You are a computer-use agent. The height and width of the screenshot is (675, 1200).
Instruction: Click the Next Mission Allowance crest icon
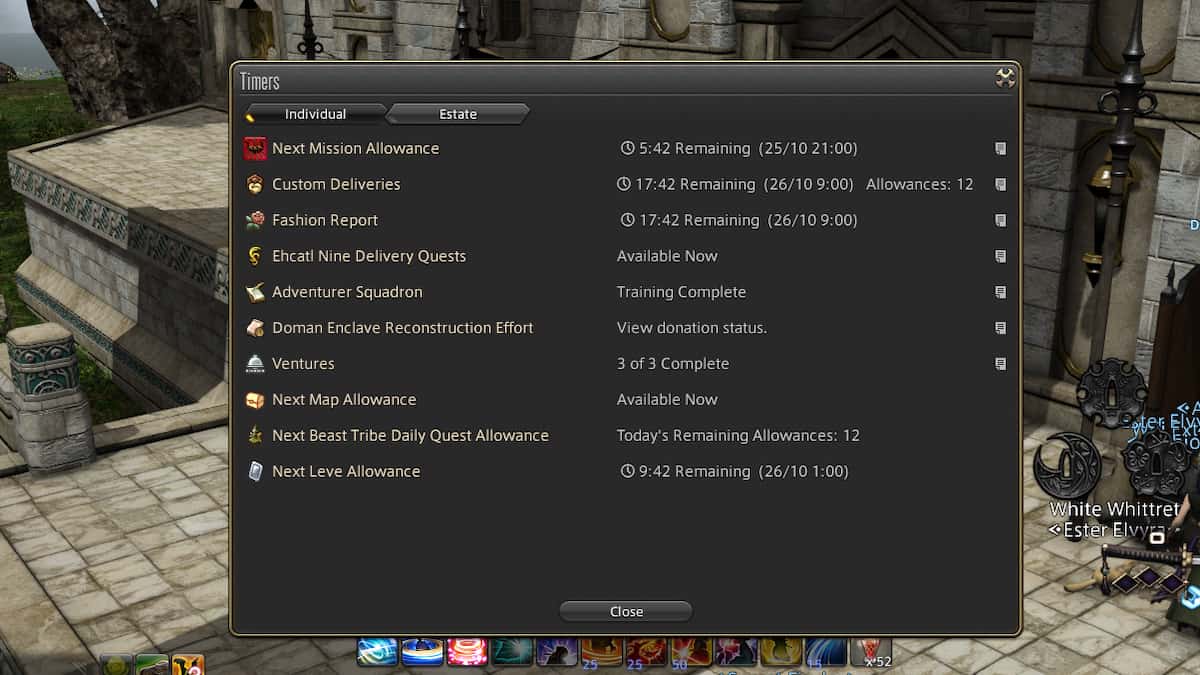coord(255,147)
